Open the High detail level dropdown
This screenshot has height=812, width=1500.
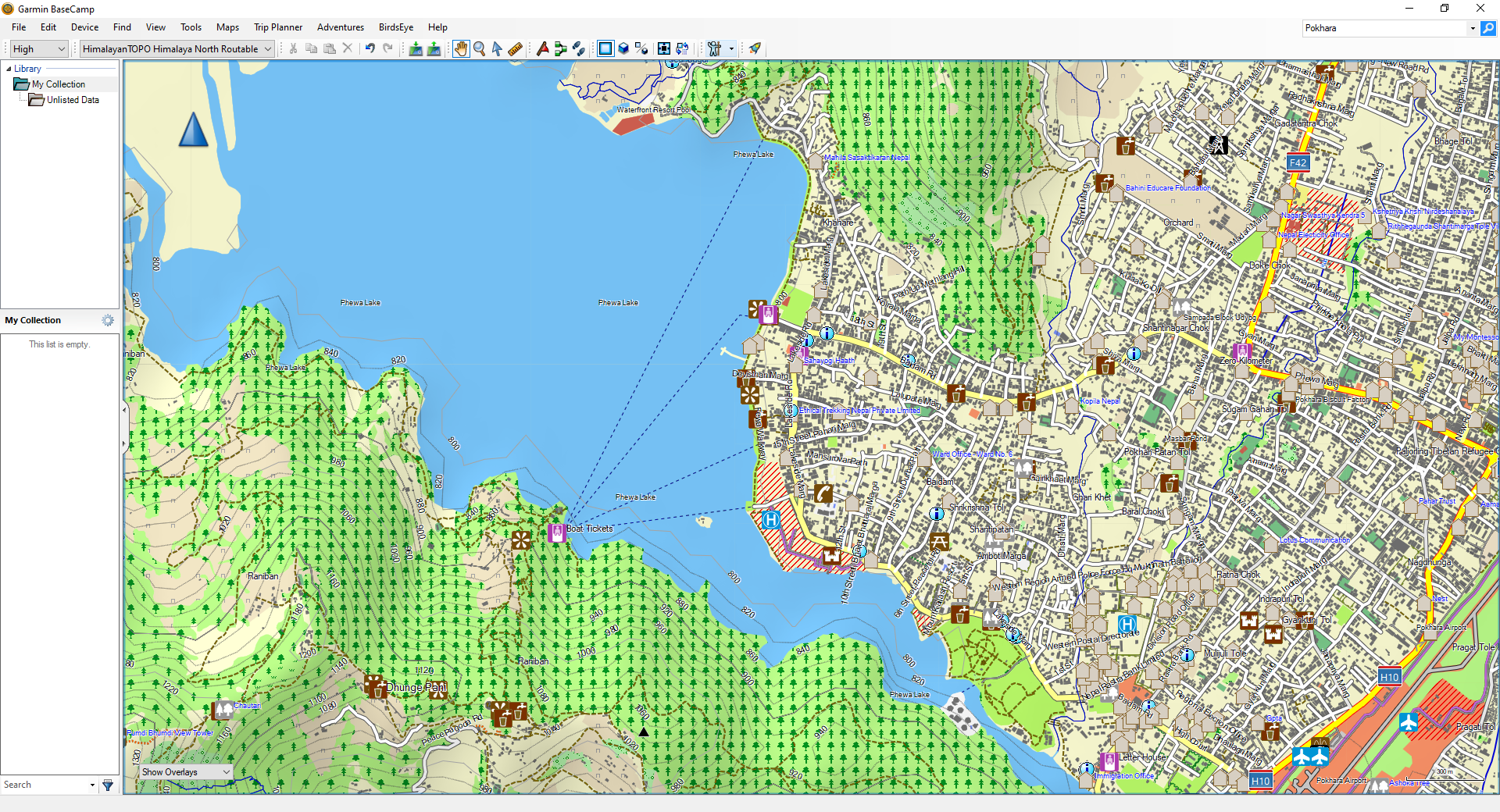(39, 48)
